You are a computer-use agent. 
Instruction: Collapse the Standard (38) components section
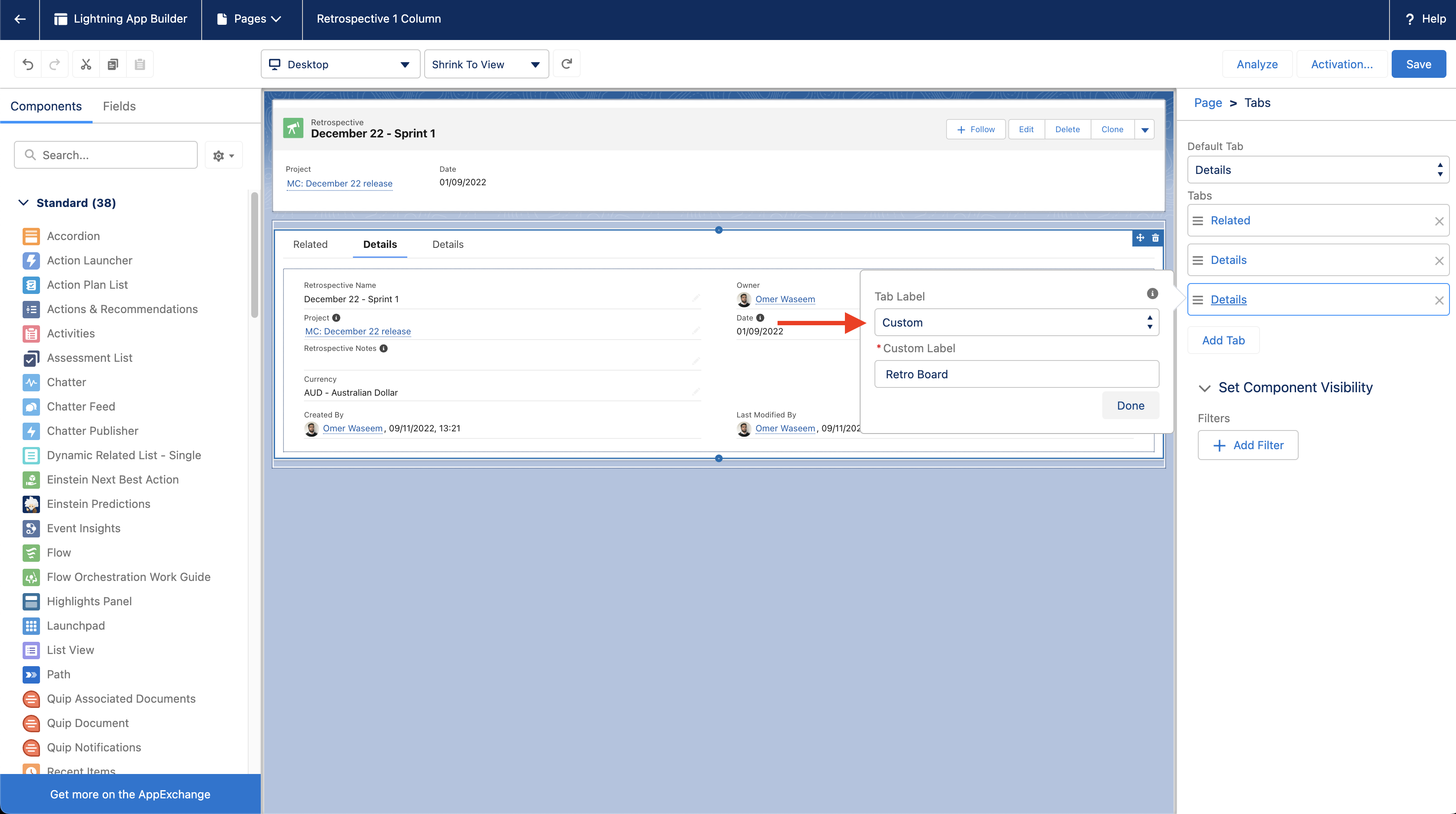[x=23, y=203]
